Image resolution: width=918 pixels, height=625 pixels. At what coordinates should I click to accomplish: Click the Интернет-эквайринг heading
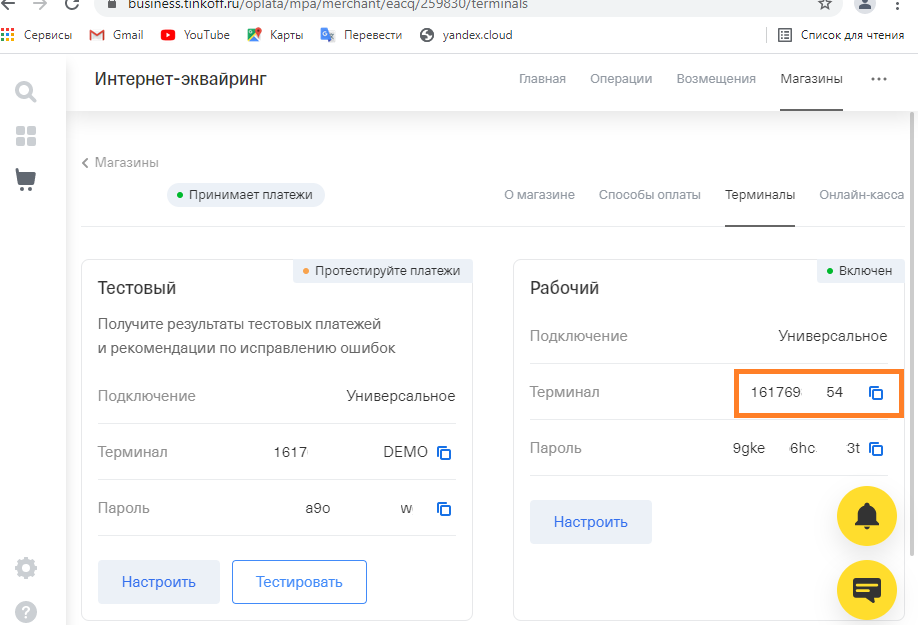[x=180, y=79]
